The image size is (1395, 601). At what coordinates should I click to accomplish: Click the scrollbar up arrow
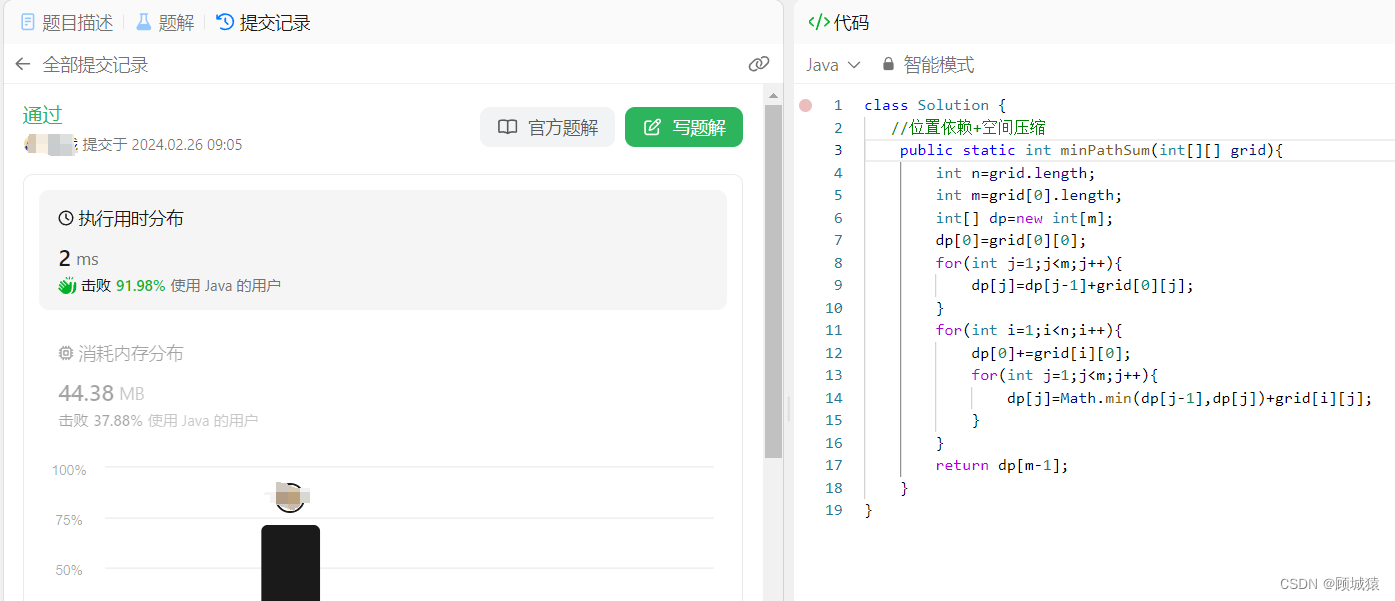tap(773, 95)
